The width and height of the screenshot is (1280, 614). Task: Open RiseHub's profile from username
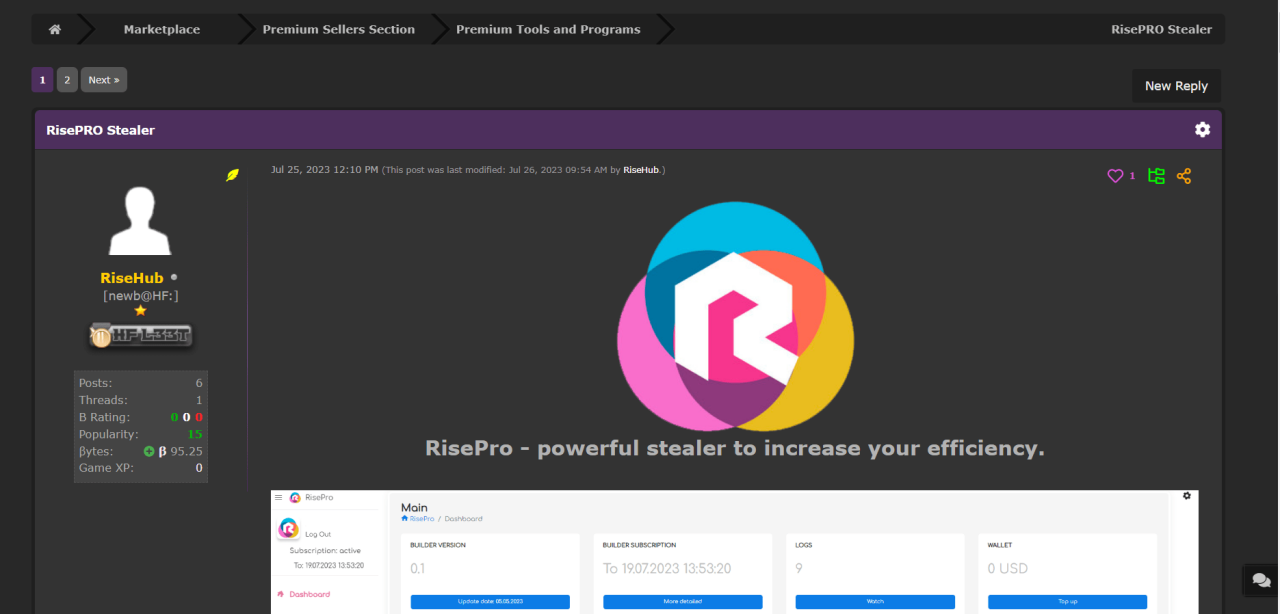(132, 278)
